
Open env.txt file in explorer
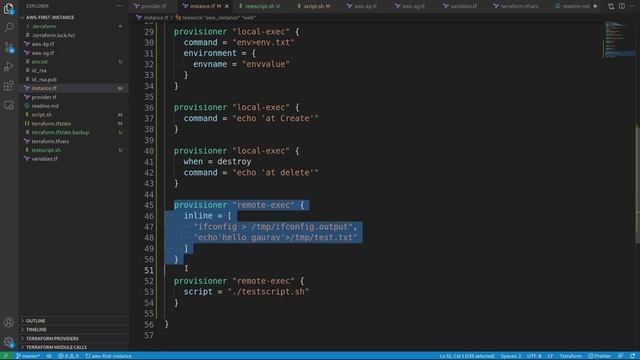40,62
